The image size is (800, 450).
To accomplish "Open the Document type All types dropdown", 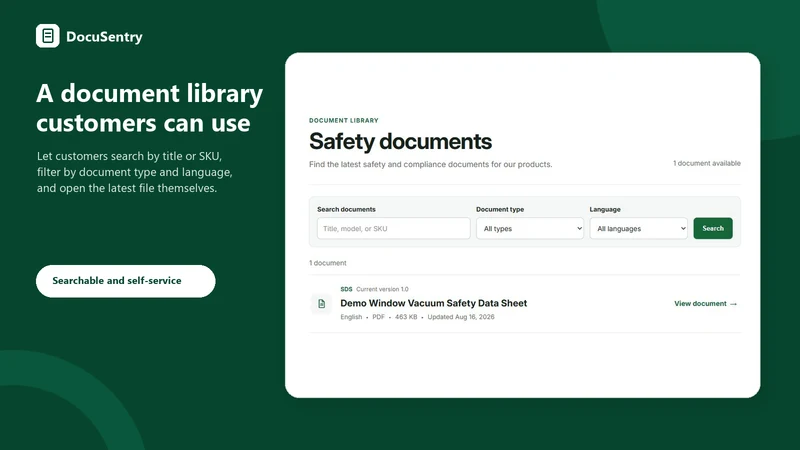I will [x=530, y=229].
